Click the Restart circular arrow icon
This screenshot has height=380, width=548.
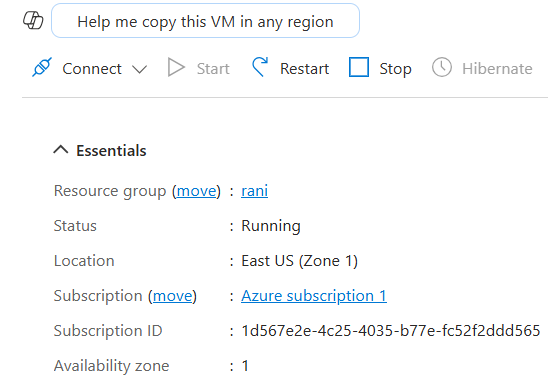[260, 67]
